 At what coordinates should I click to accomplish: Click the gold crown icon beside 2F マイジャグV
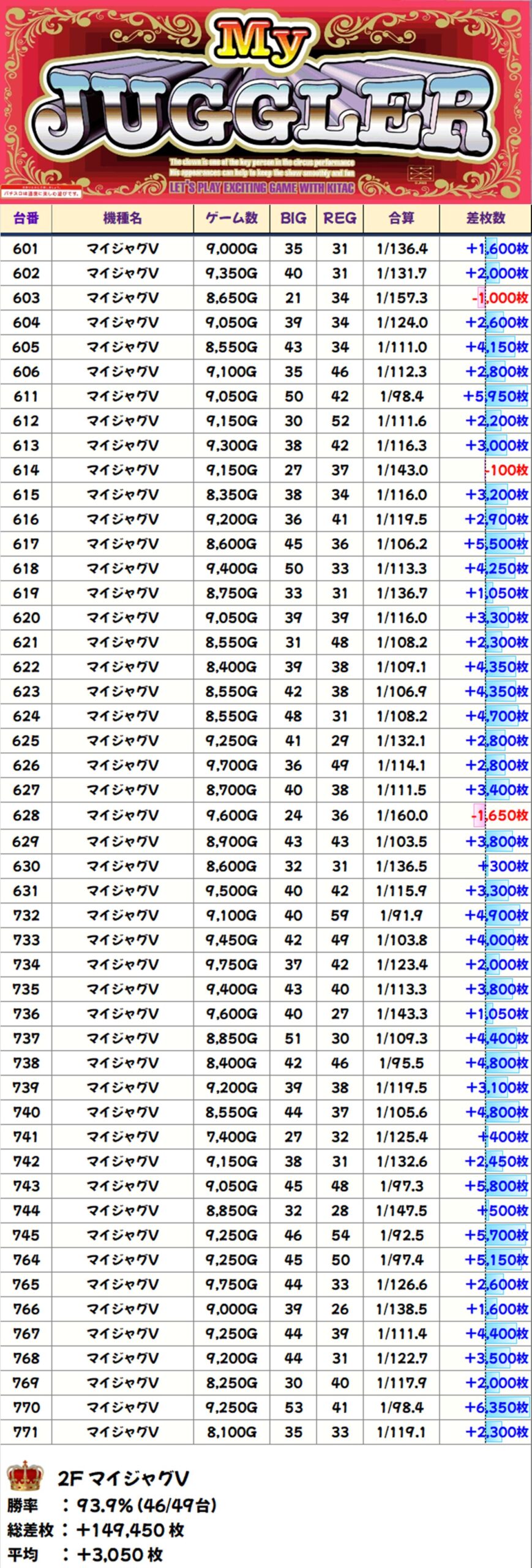(x=25, y=1476)
